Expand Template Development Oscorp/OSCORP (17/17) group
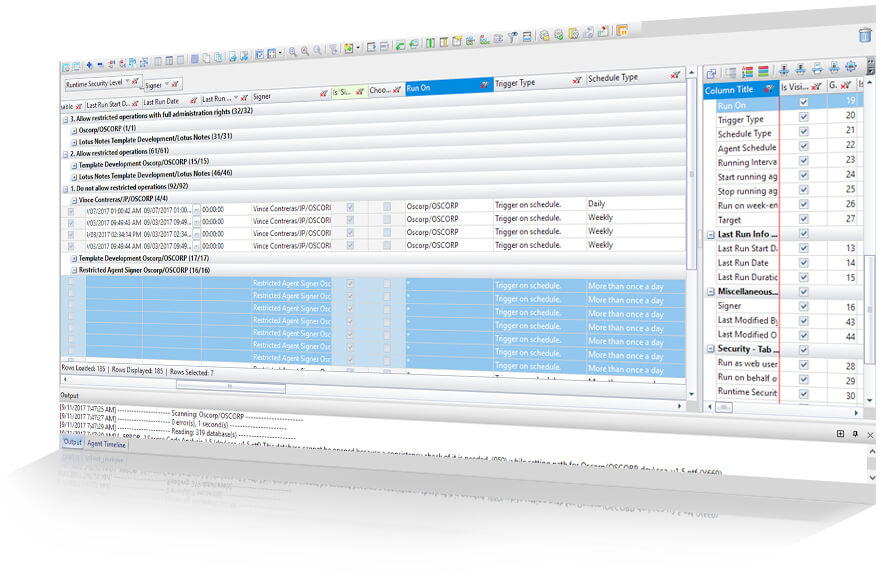 tap(74, 259)
